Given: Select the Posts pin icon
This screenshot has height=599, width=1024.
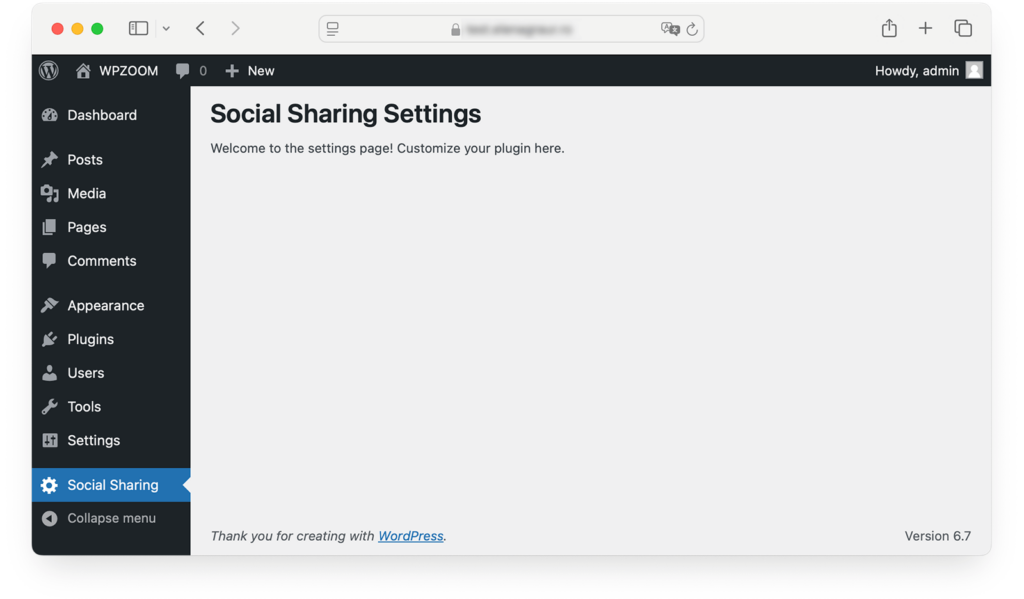Looking at the screenshot, I should click(x=50, y=159).
